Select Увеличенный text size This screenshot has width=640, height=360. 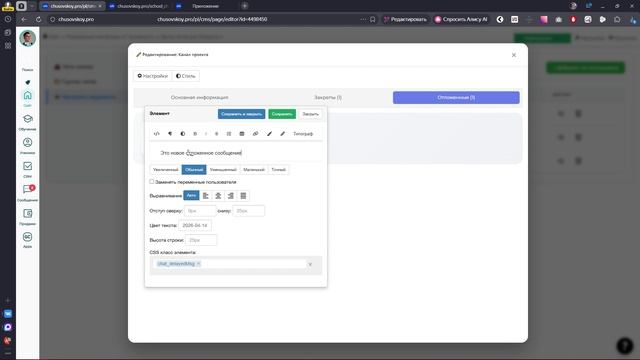166,169
